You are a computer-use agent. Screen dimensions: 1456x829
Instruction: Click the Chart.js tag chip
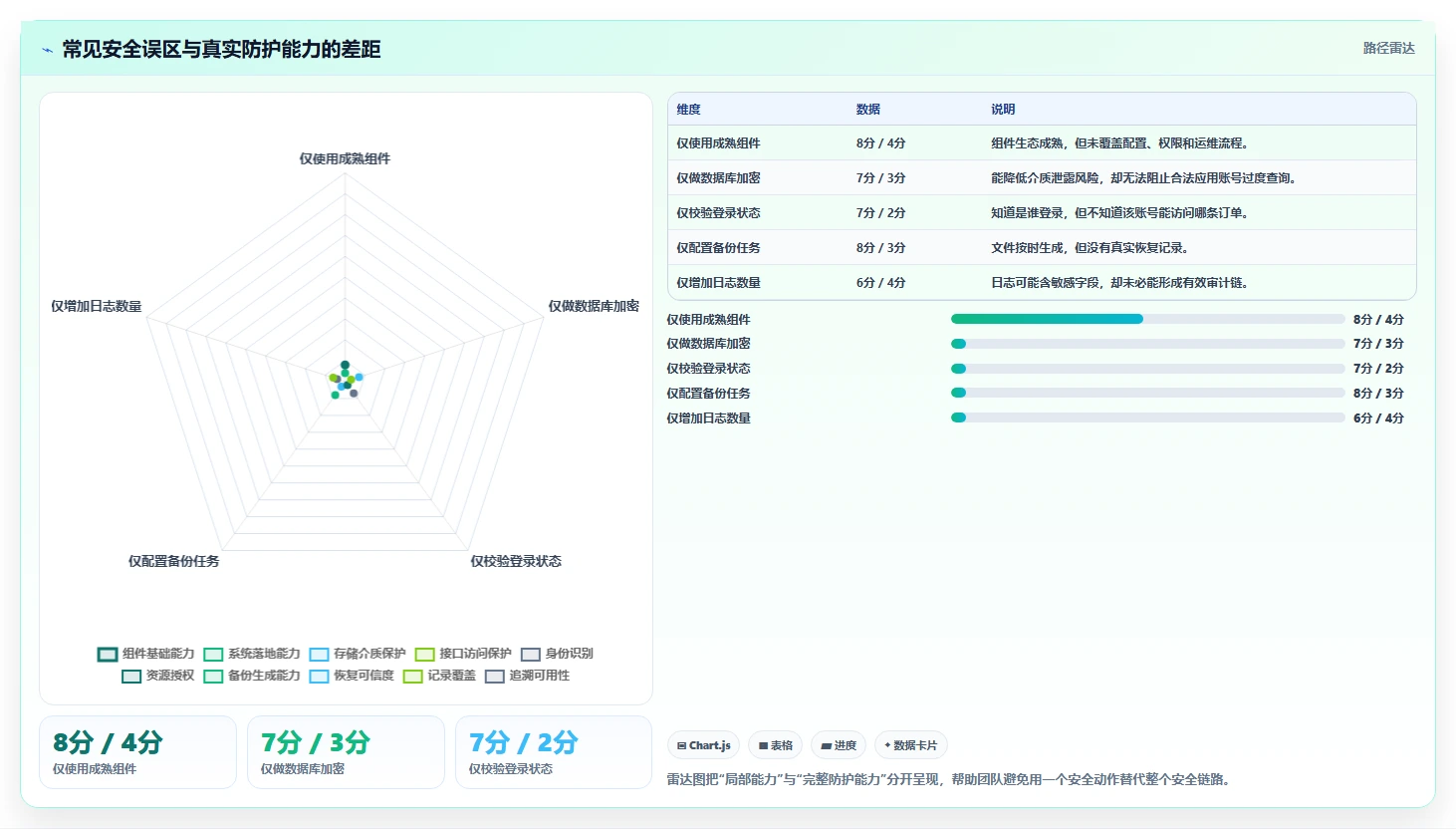click(703, 745)
